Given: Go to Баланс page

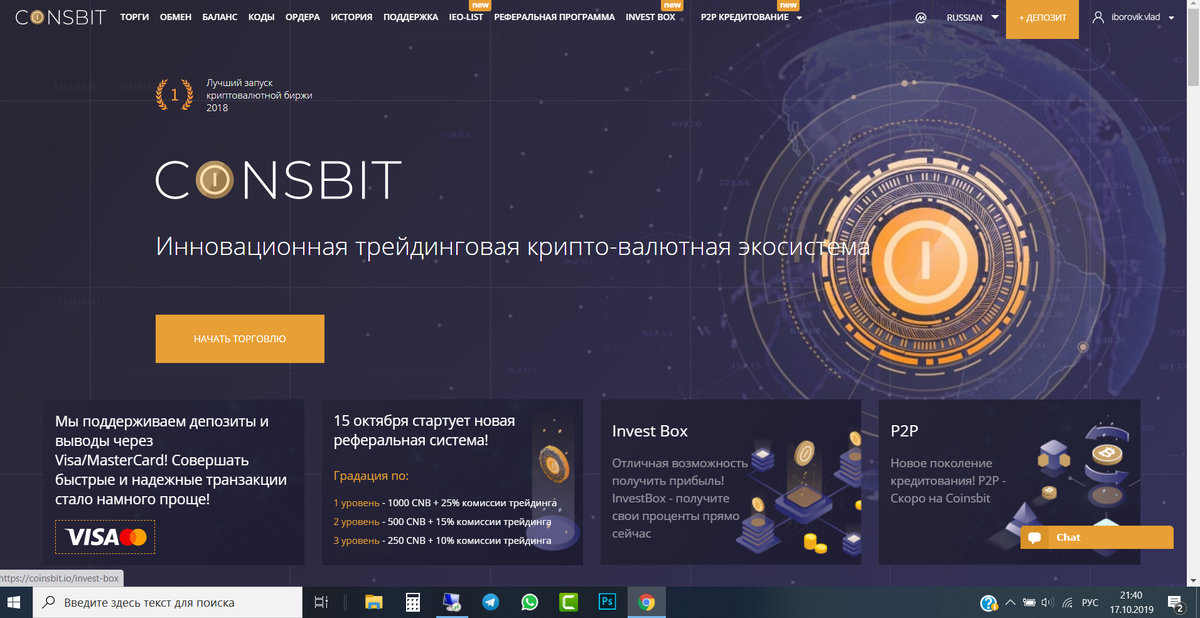Looking at the screenshot, I should click(x=220, y=18).
